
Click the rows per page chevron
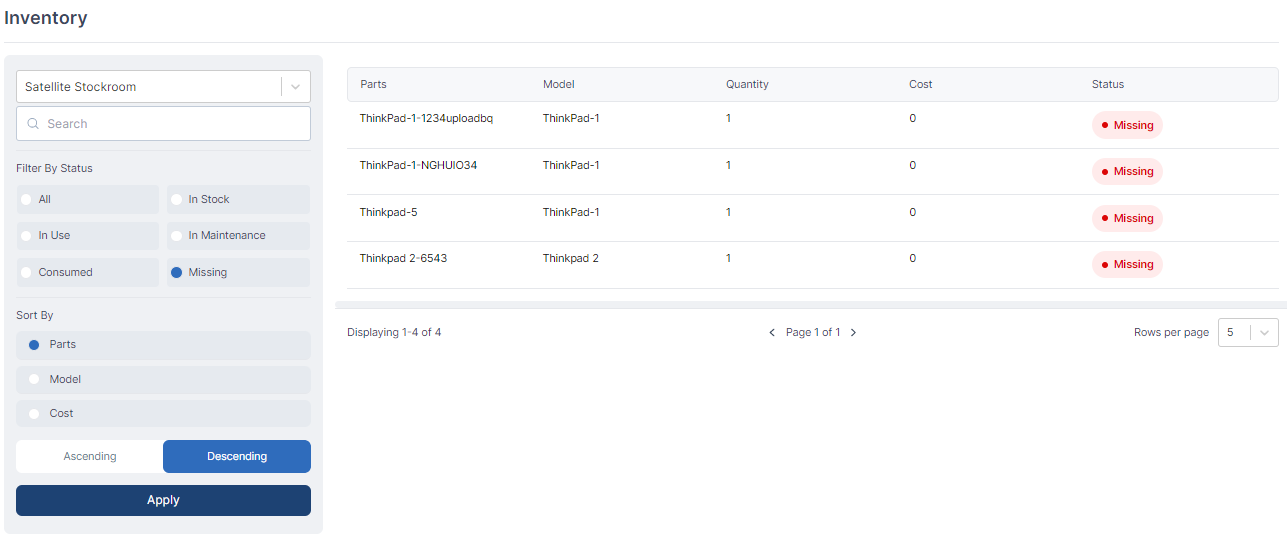point(1266,333)
